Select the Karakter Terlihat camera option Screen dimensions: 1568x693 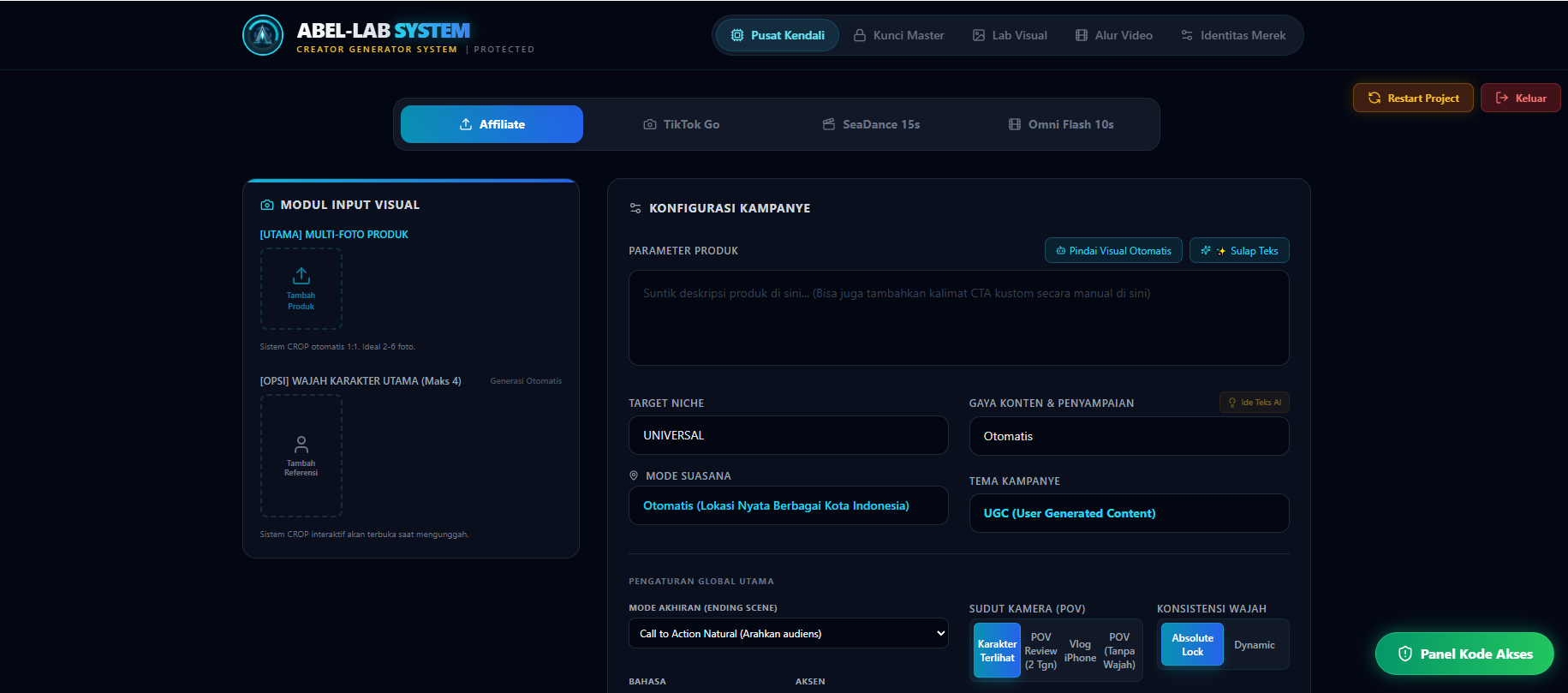tap(998, 650)
